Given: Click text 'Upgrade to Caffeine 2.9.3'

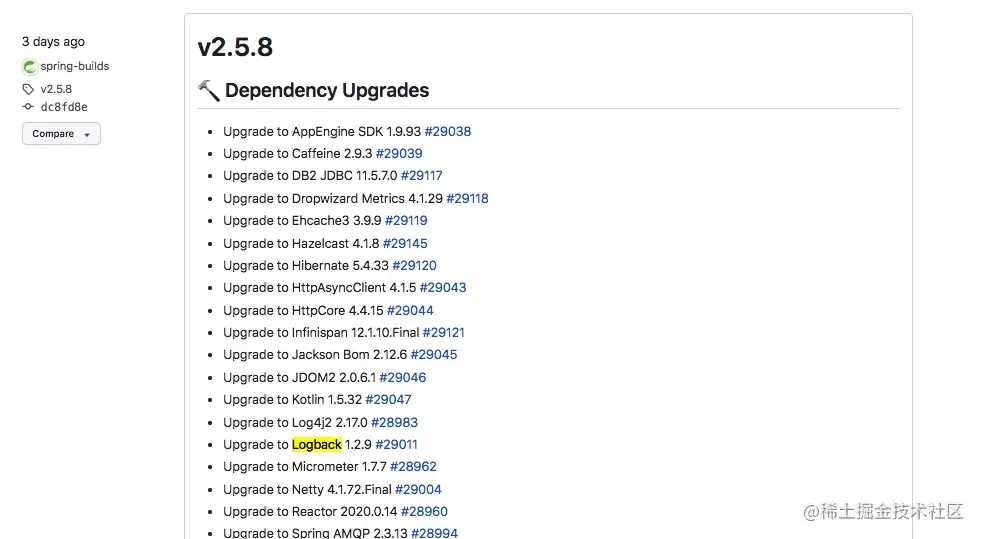Looking at the screenshot, I should [298, 154].
